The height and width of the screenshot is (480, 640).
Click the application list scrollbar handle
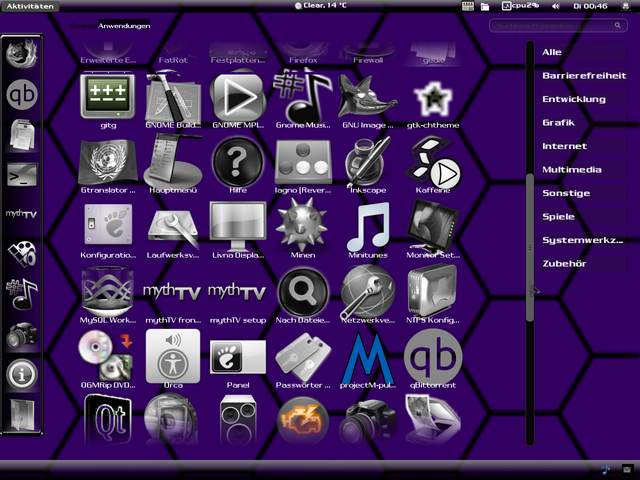tap(530, 247)
